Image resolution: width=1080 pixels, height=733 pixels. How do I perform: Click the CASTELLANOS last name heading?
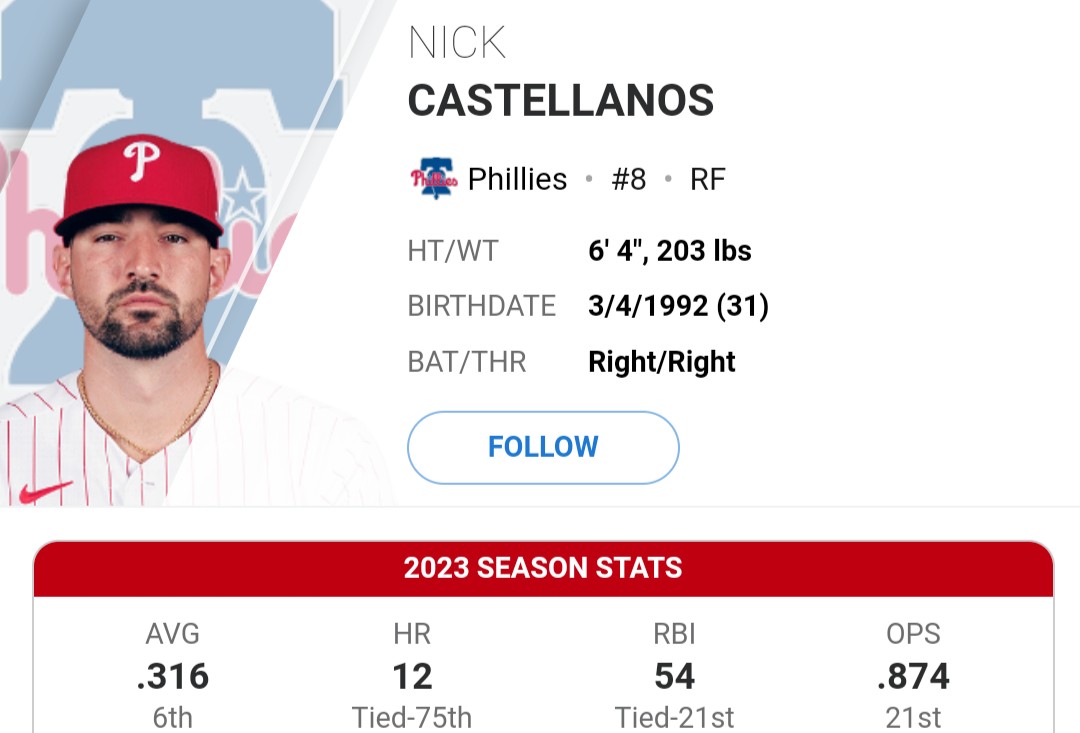pos(561,100)
